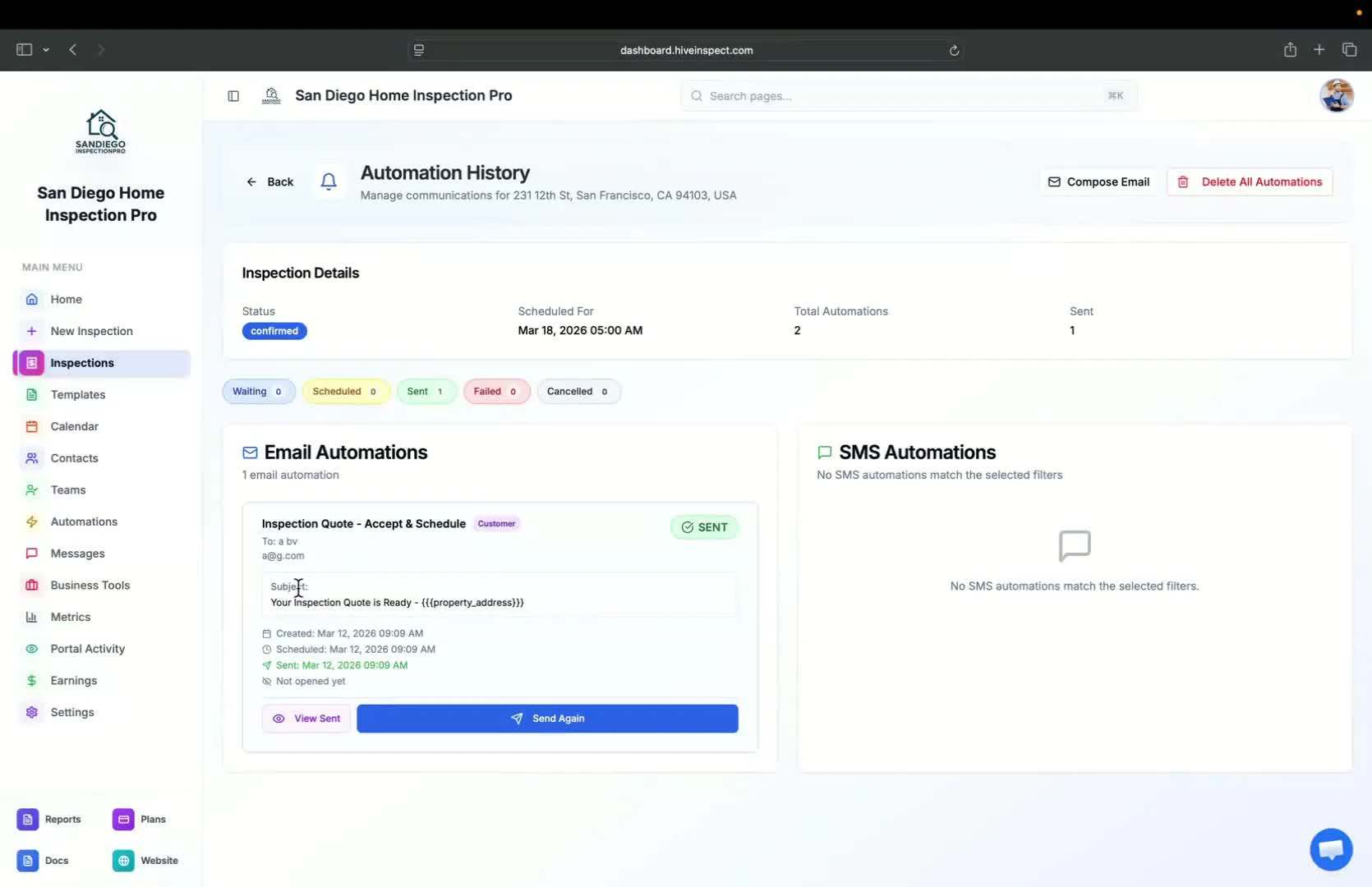
Task: Click the Compose Email button
Action: (x=1098, y=182)
